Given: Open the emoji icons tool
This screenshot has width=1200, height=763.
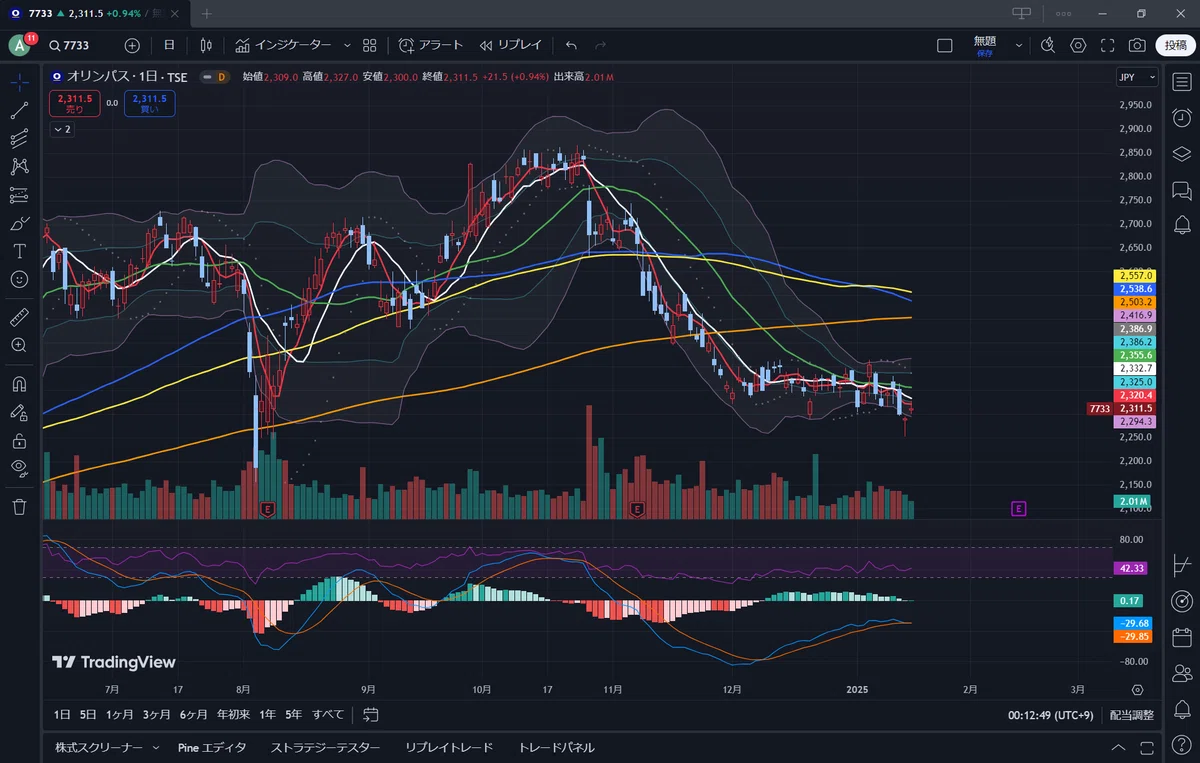Looking at the screenshot, I should pos(19,279).
